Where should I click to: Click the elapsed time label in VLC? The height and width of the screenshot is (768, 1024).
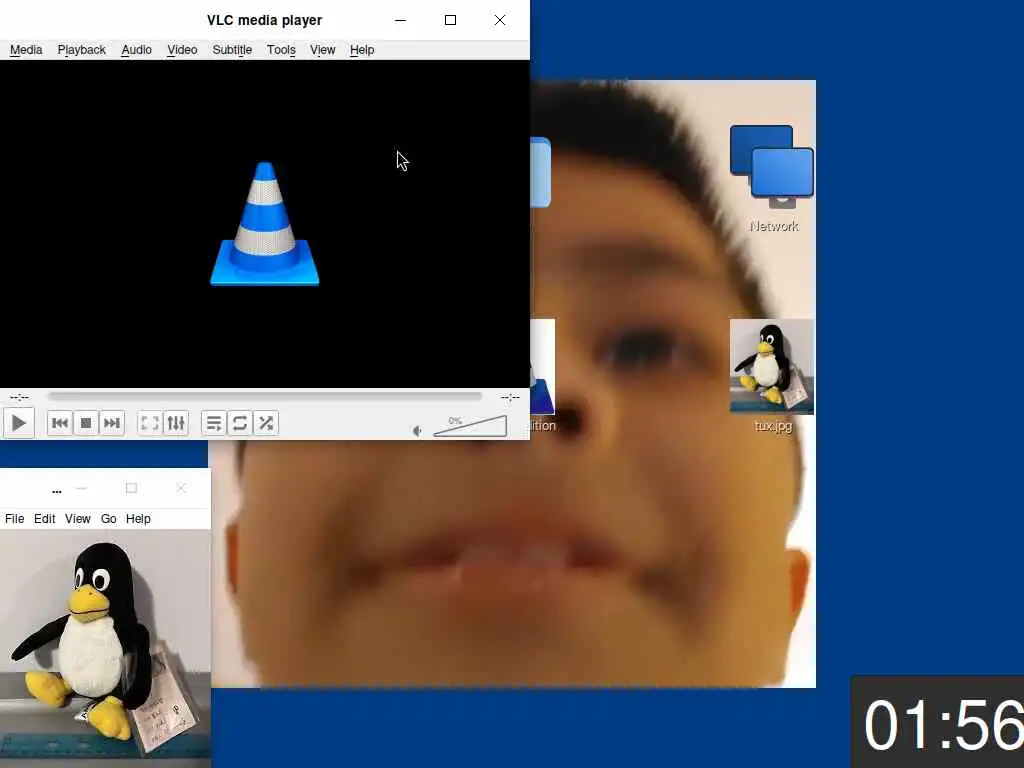[x=19, y=396]
